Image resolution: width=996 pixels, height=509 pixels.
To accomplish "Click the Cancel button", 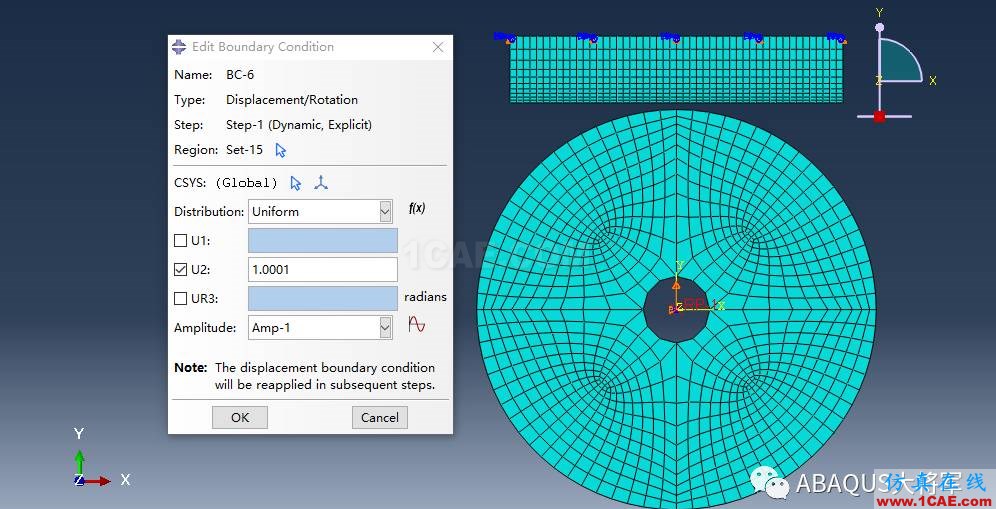I will coord(380,417).
